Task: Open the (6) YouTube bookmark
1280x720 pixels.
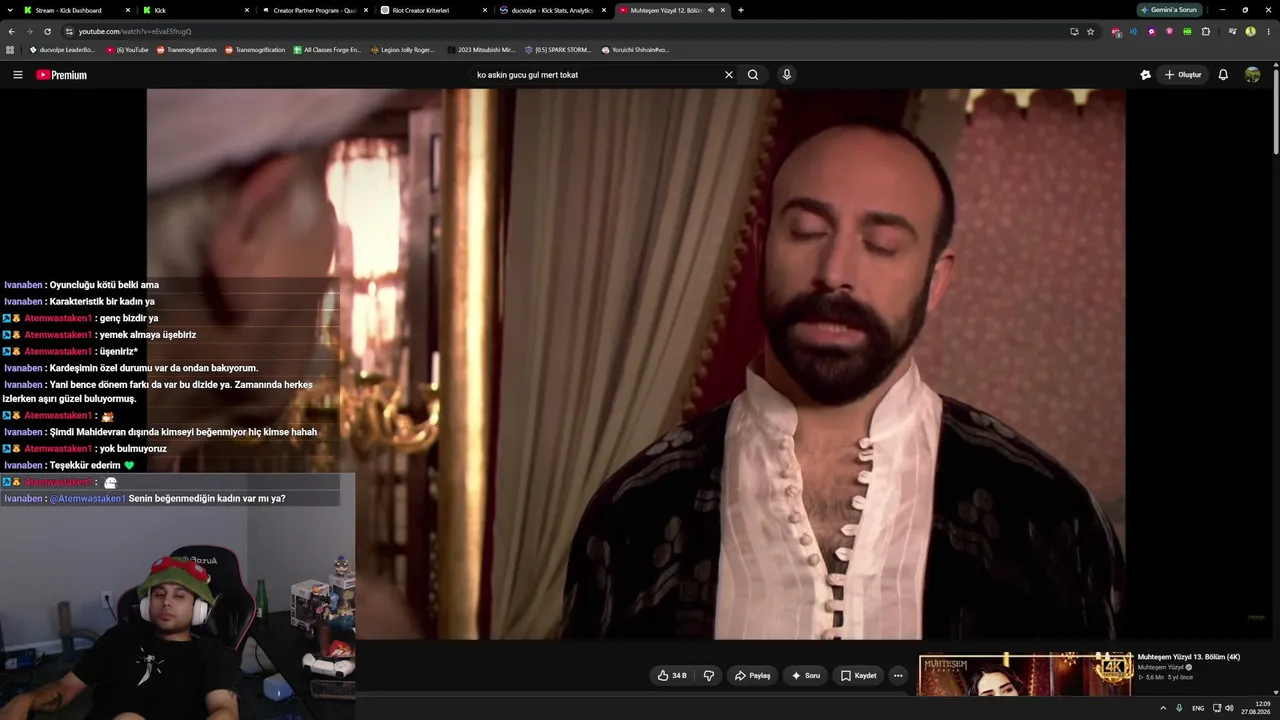Action: coord(127,49)
